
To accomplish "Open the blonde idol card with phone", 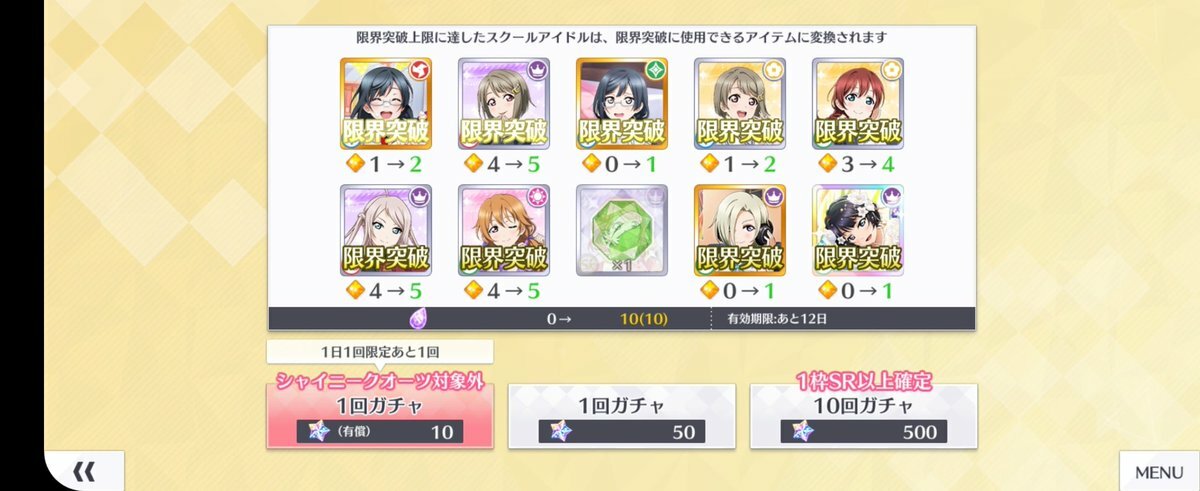I will pyautogui.click(x=740, y=230).
